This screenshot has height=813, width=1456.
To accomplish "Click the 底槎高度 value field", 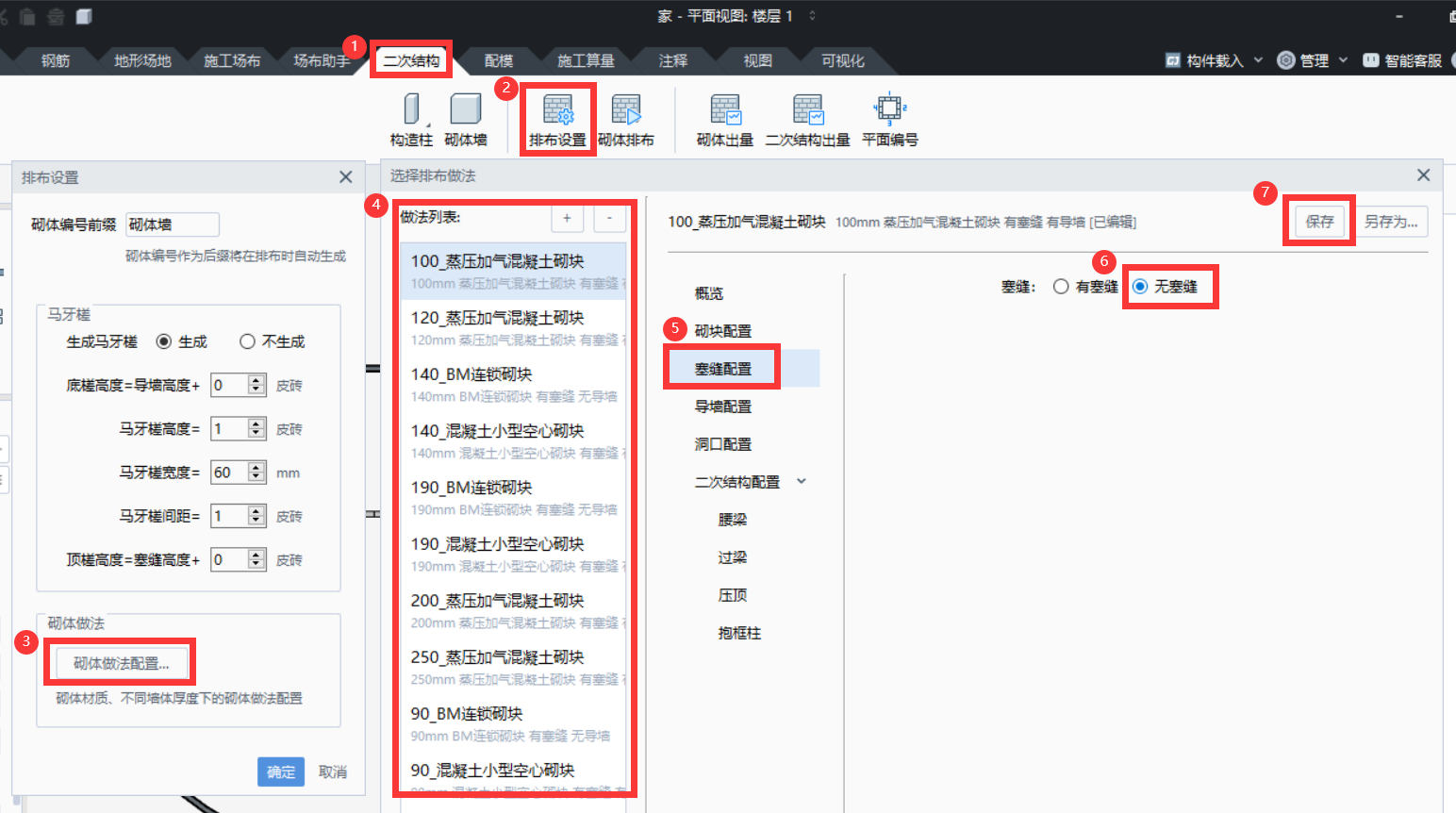I will tap(229, 385).
